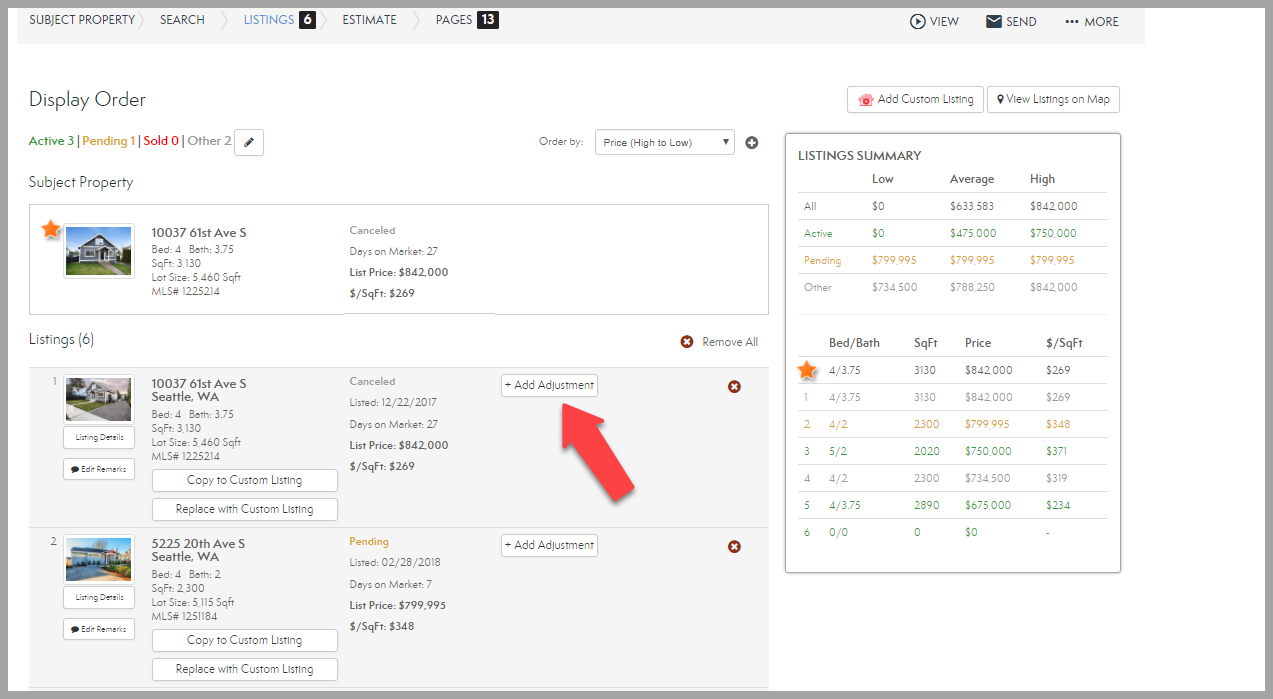The height and width of the screenshot is (699, 1273).
Task: Click the Active 3 filter label
Action: [51, 141]
